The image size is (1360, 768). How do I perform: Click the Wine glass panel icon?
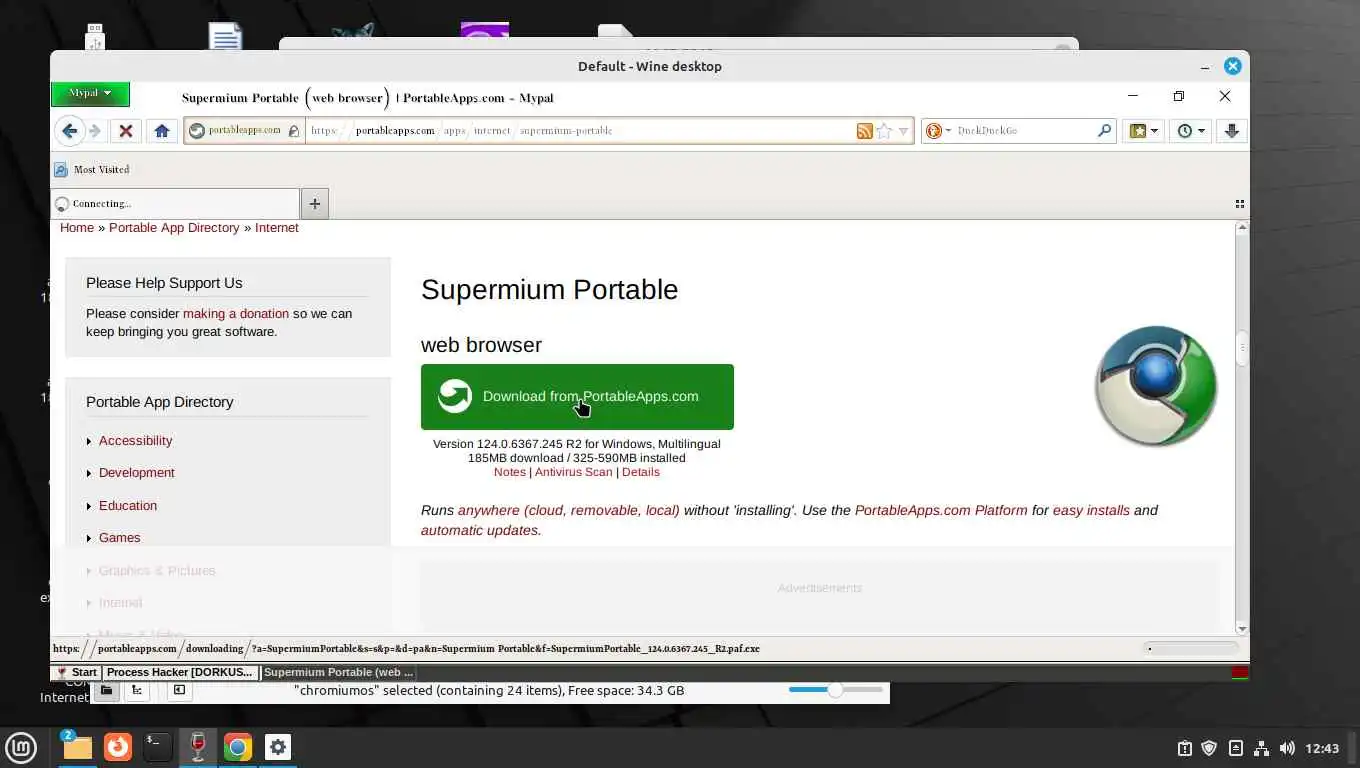tap(198, 747)
